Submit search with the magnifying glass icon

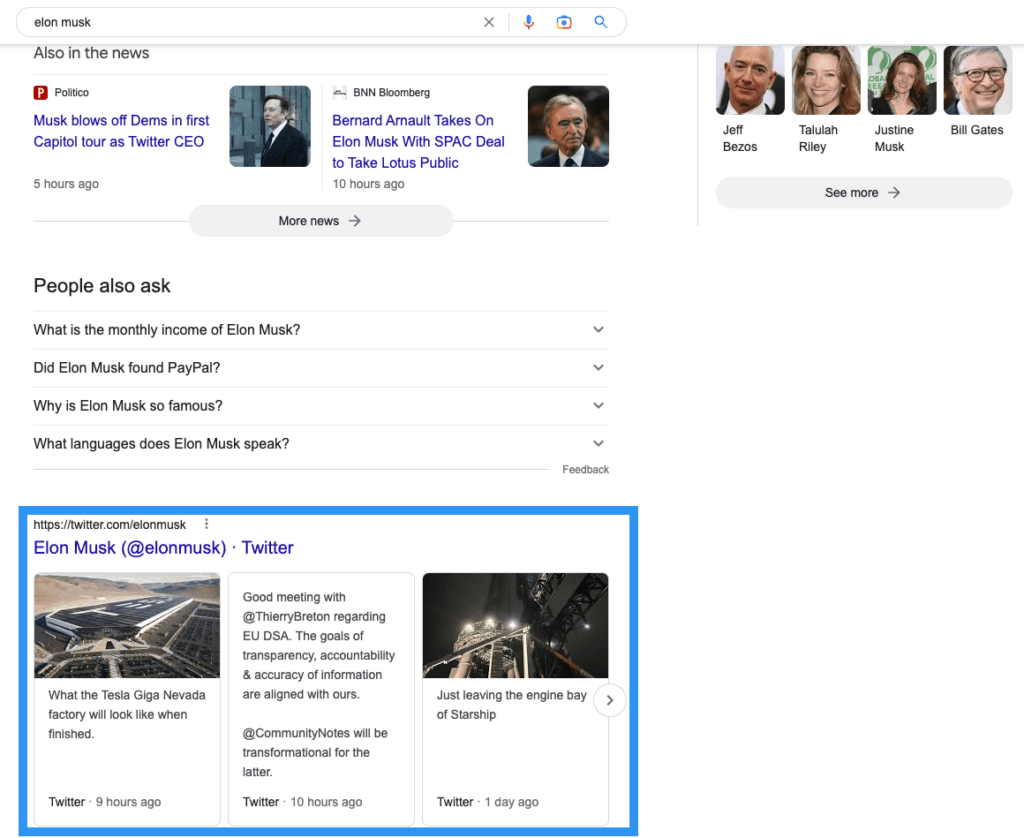(601, 22)
